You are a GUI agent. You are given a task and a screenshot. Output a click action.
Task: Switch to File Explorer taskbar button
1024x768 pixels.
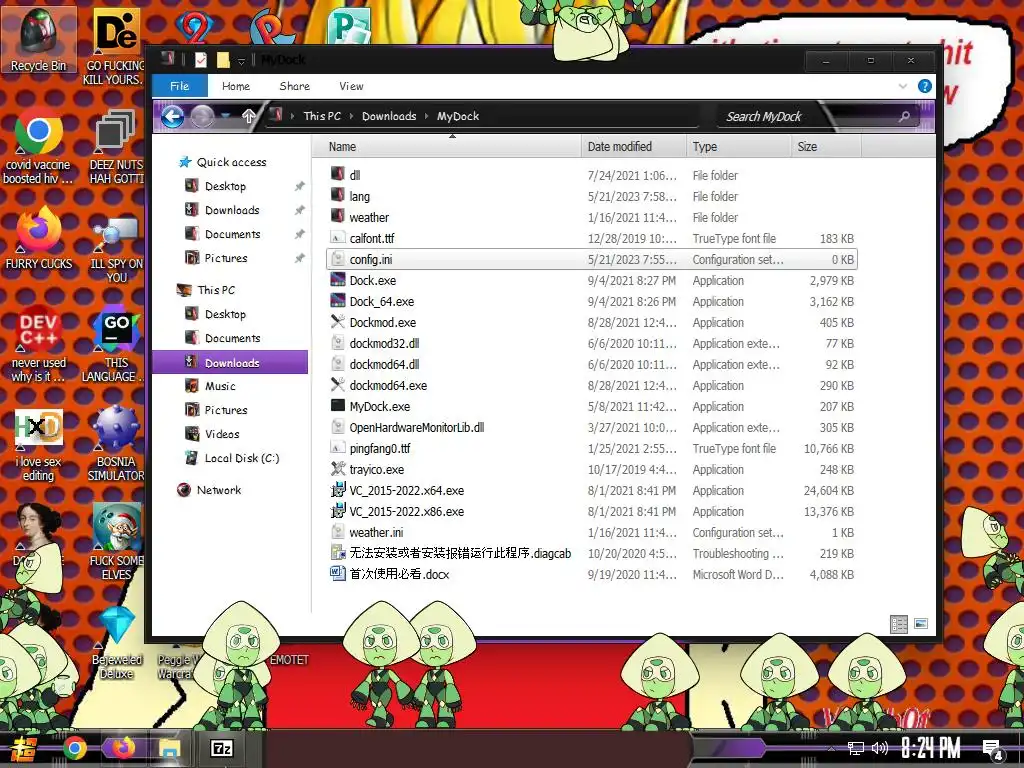coord(170,748)
